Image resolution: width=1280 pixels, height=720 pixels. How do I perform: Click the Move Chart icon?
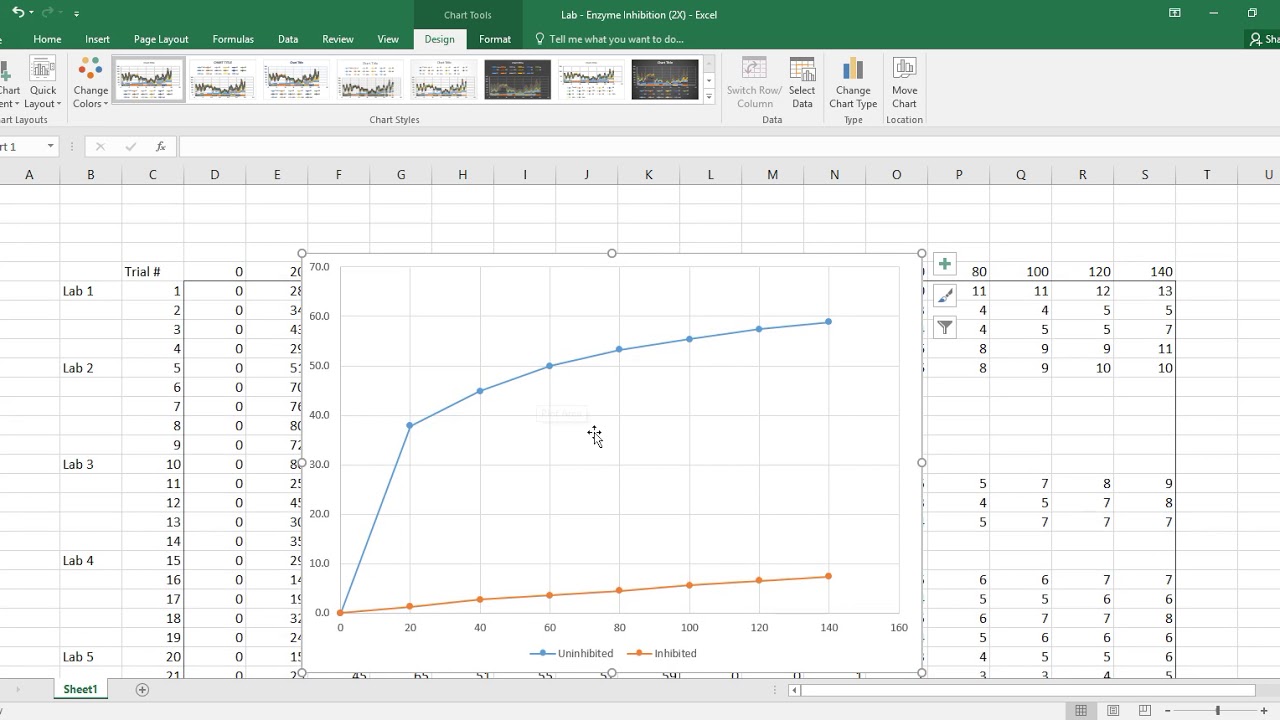[904, 83]
